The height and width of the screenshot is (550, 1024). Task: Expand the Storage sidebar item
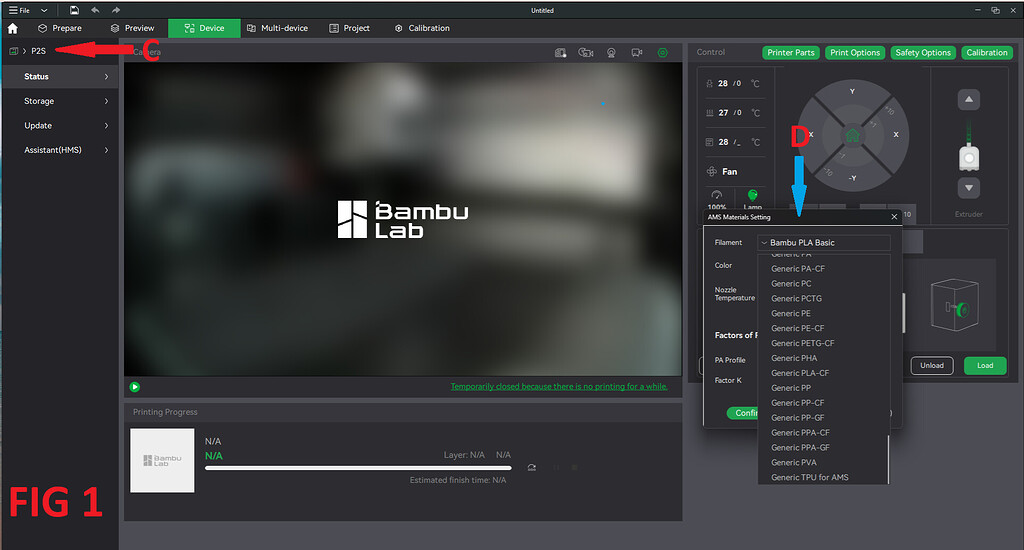click(61, 101)
